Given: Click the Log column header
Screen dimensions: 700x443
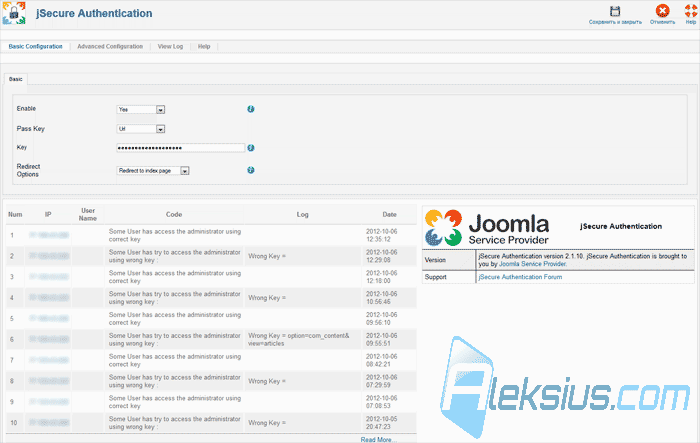Looking at the screenshot, I should click(303, 214).
